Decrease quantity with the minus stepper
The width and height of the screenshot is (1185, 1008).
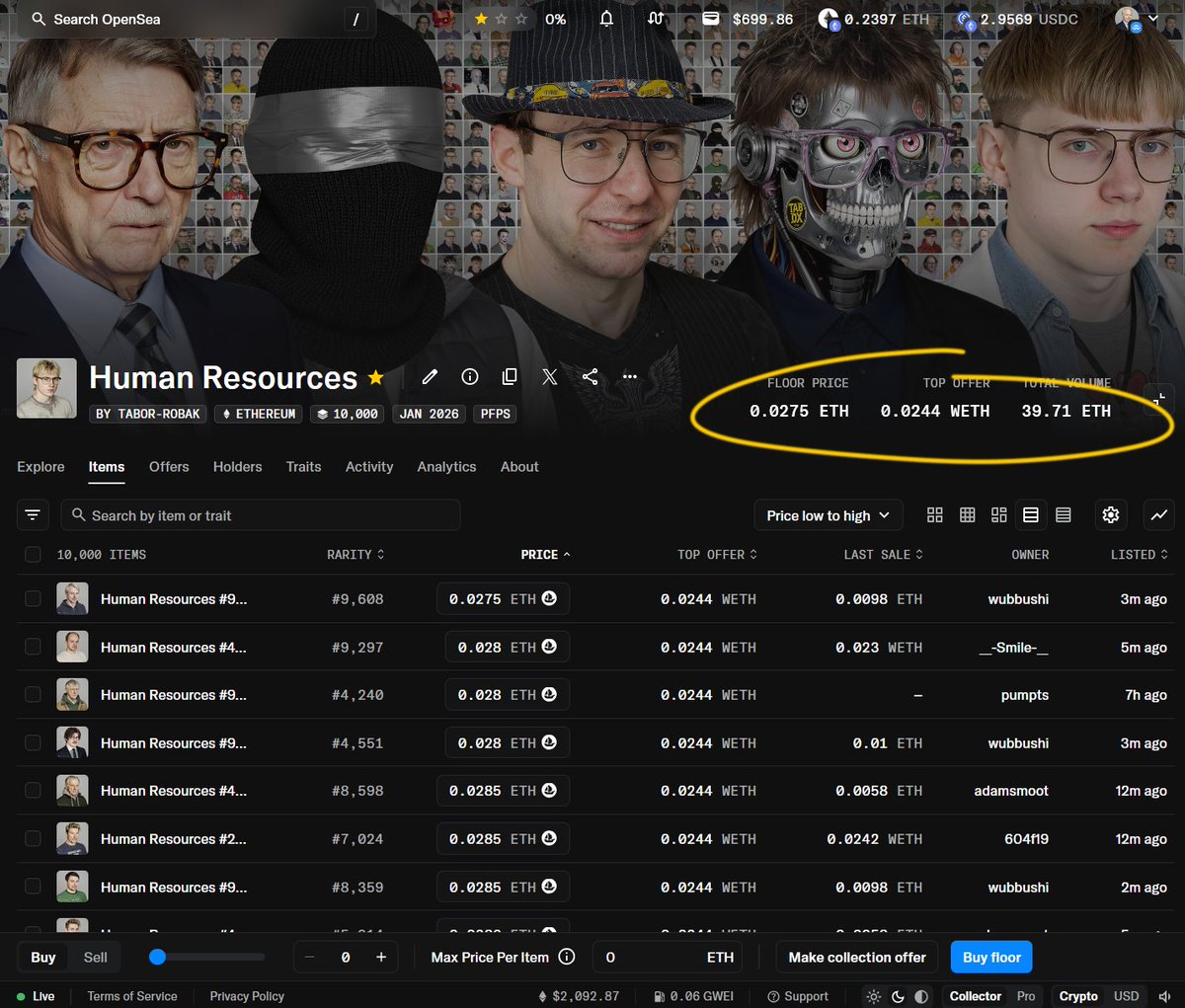309,957
